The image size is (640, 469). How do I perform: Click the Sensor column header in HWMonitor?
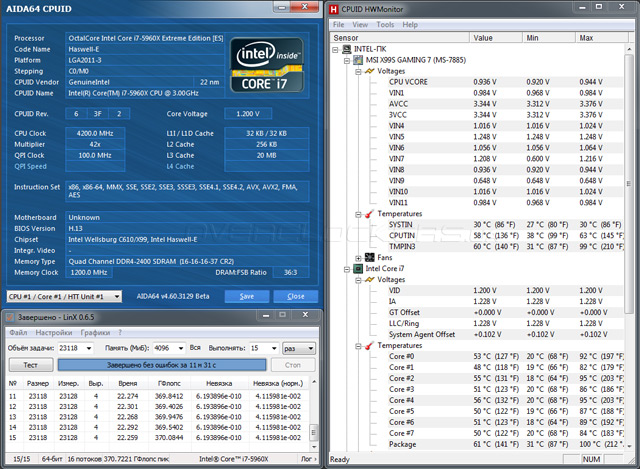click(399, 38)
